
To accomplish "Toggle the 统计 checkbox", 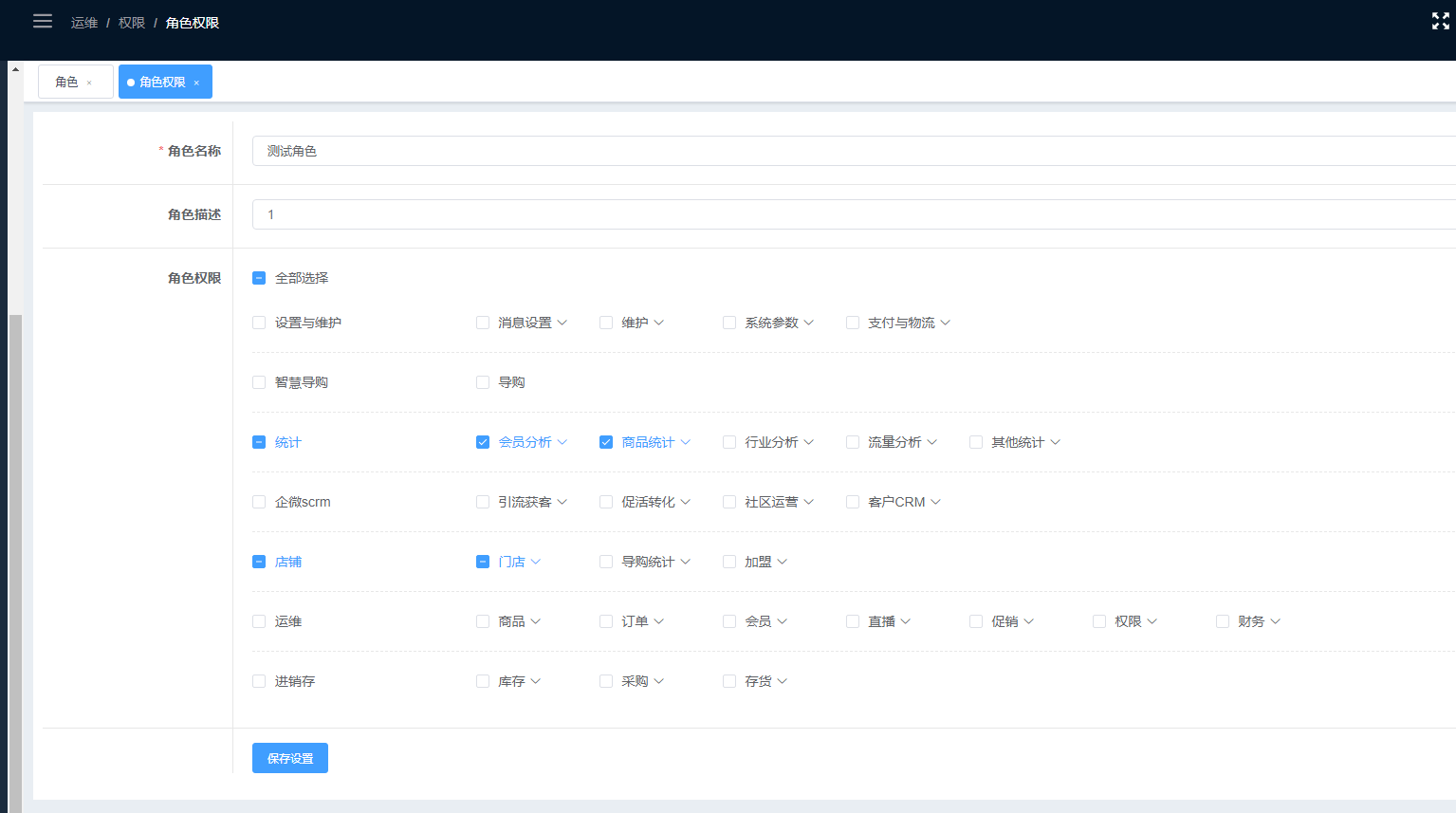I will 259,442.
